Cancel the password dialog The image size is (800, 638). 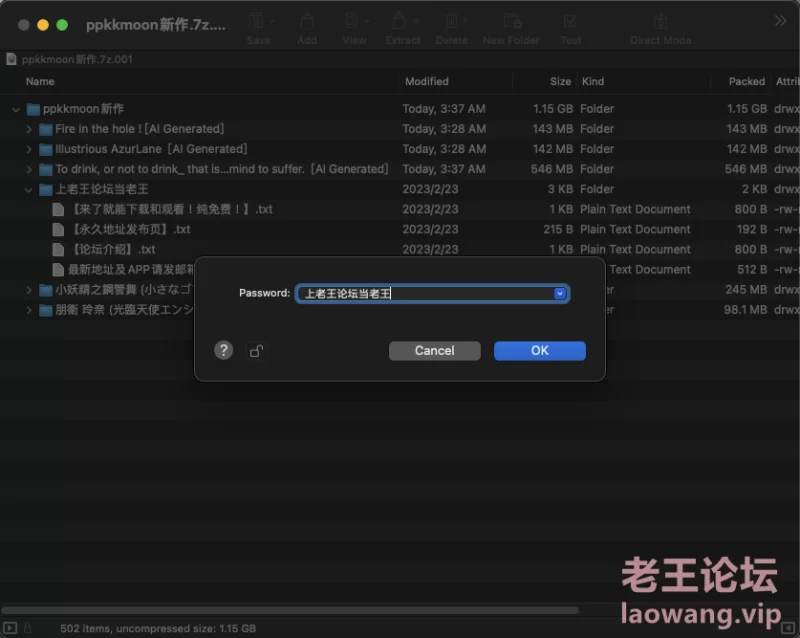pos(434,351)
